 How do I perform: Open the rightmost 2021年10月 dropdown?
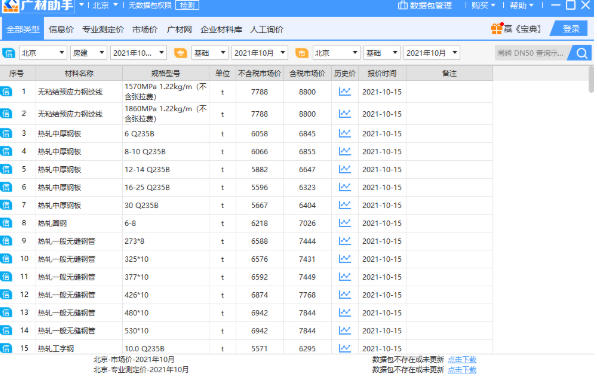pyautogui.click(x=432, y=53)
